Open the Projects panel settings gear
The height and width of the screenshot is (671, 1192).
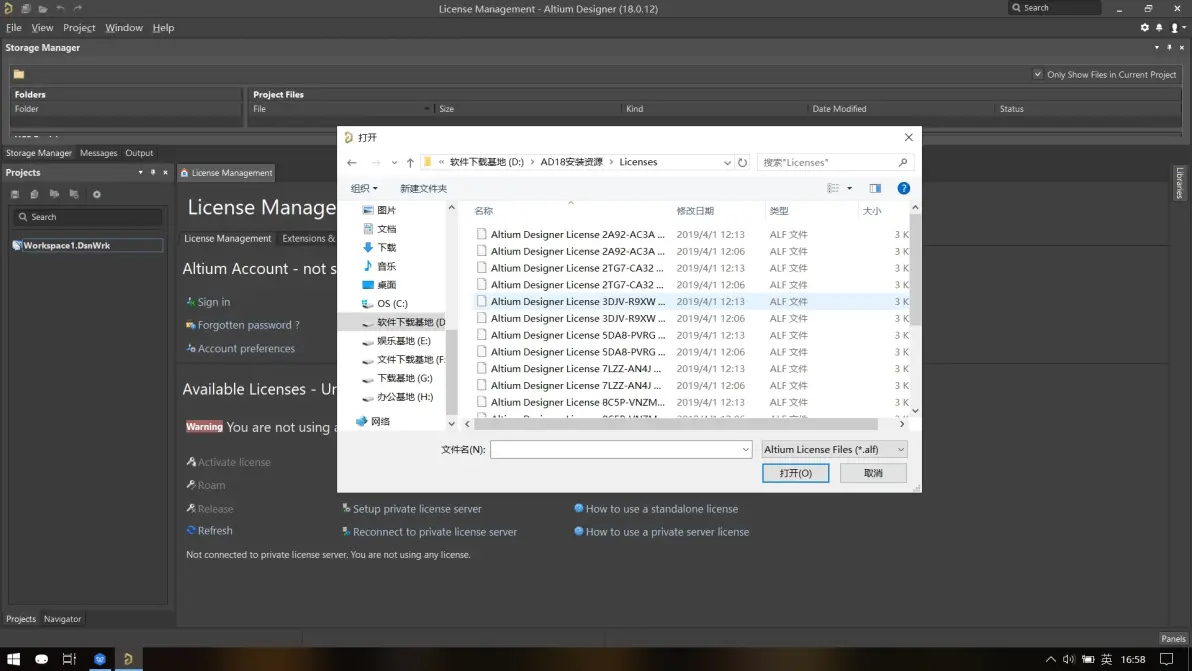point(97,195)
